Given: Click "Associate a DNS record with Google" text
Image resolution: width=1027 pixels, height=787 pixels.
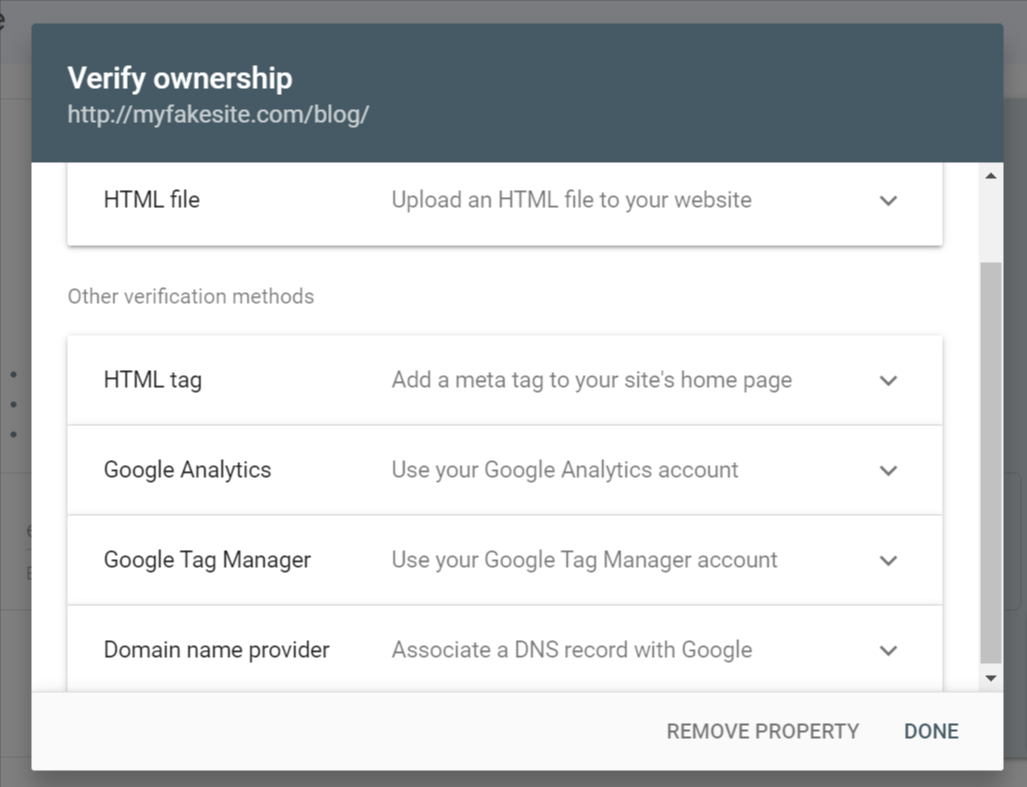Looking at the screenshot, I should coord(571,650).
